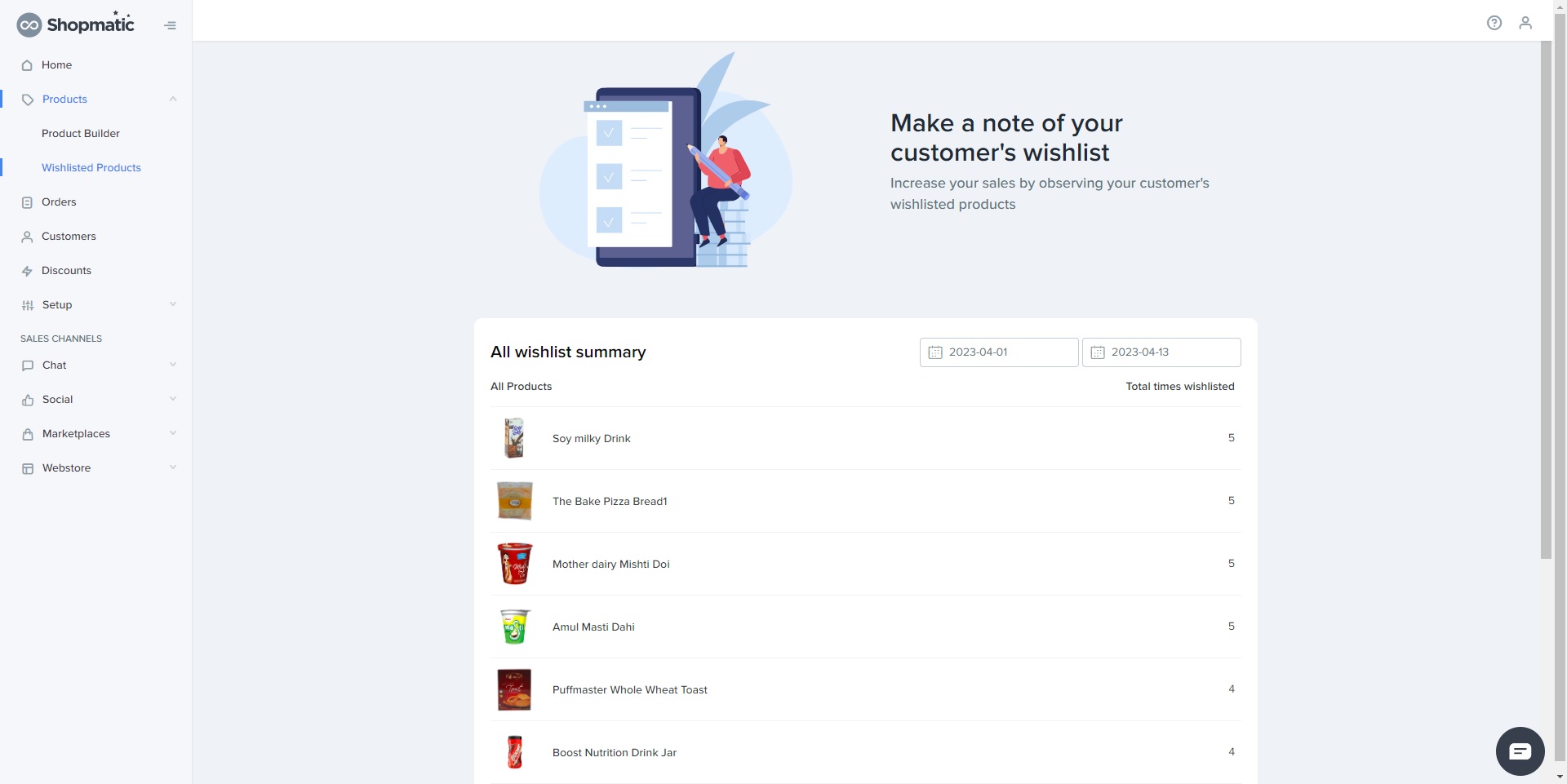Viewport: 1567px width, 784px height.
Task: Expand the Chat menu chevron
Action: (173, 365)
